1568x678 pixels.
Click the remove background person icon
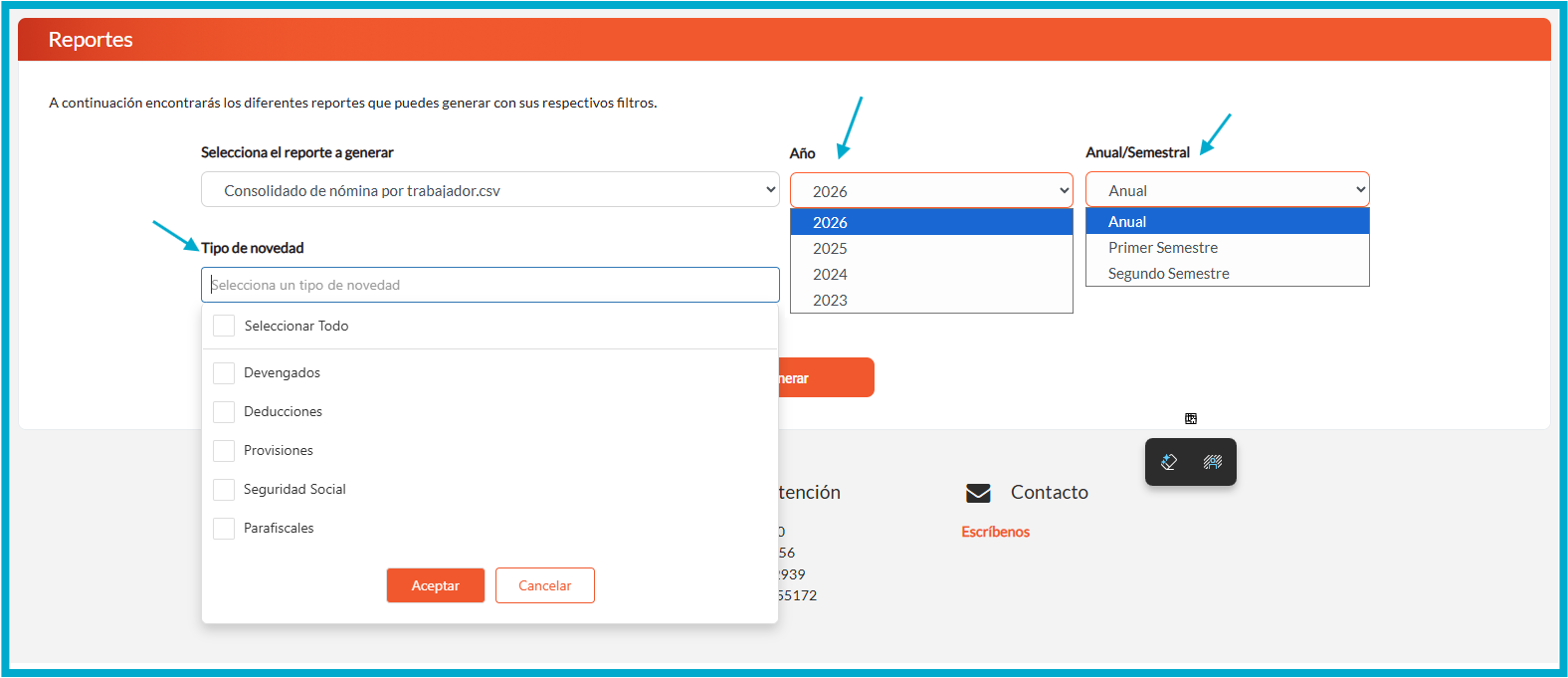click(1212, 462)
